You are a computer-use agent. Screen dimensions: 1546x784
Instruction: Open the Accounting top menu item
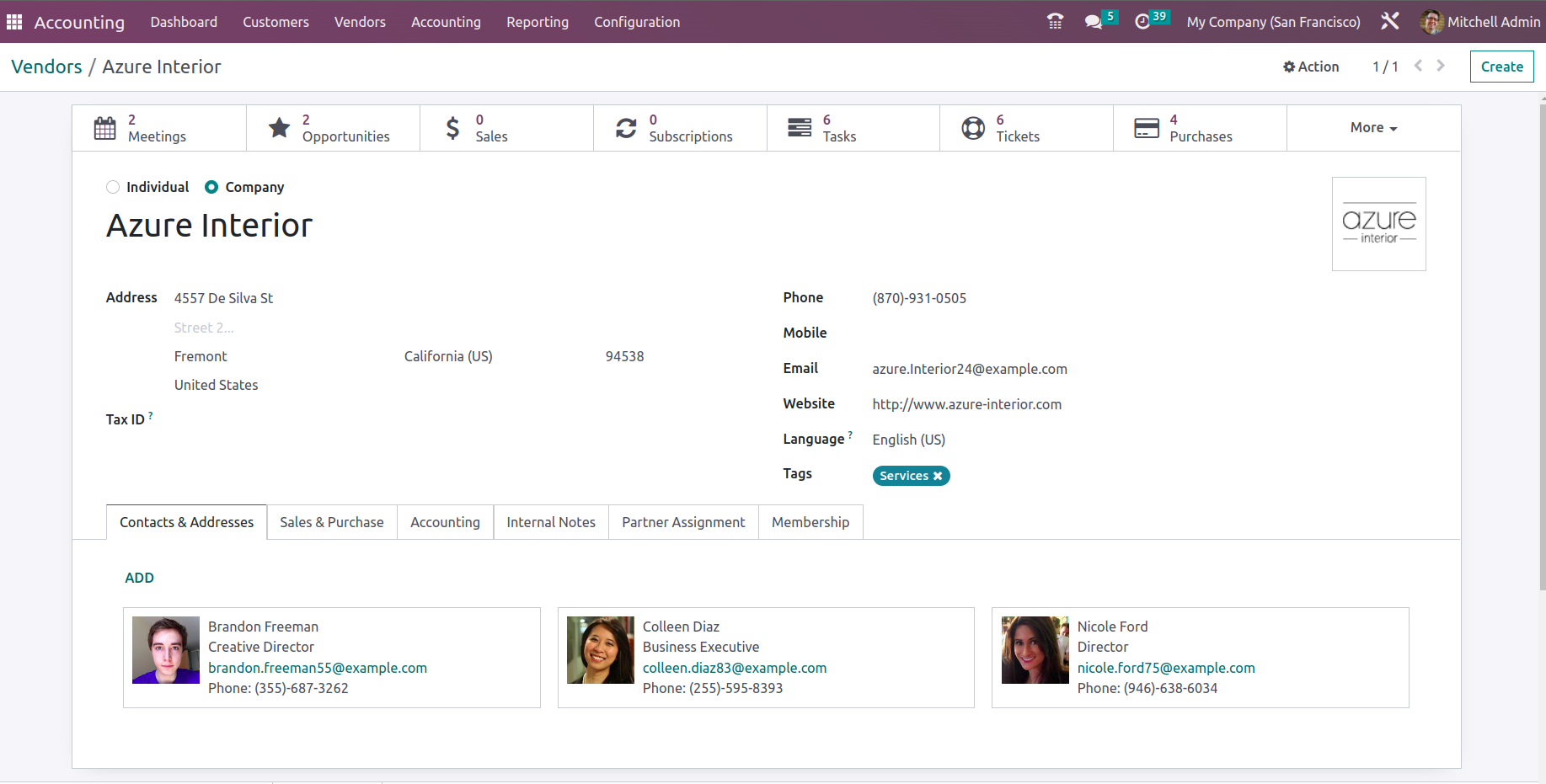(x=446, y=22)
